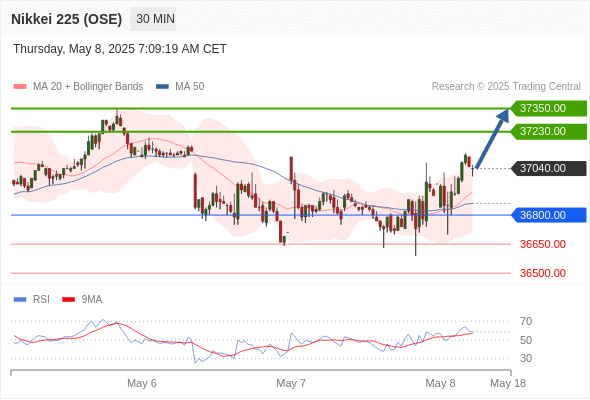Image resolution: width=590 pixels, height=400 pixels.
Task: Click the MA 20 + Bollinger Bands label
Action: click(88, 87)
